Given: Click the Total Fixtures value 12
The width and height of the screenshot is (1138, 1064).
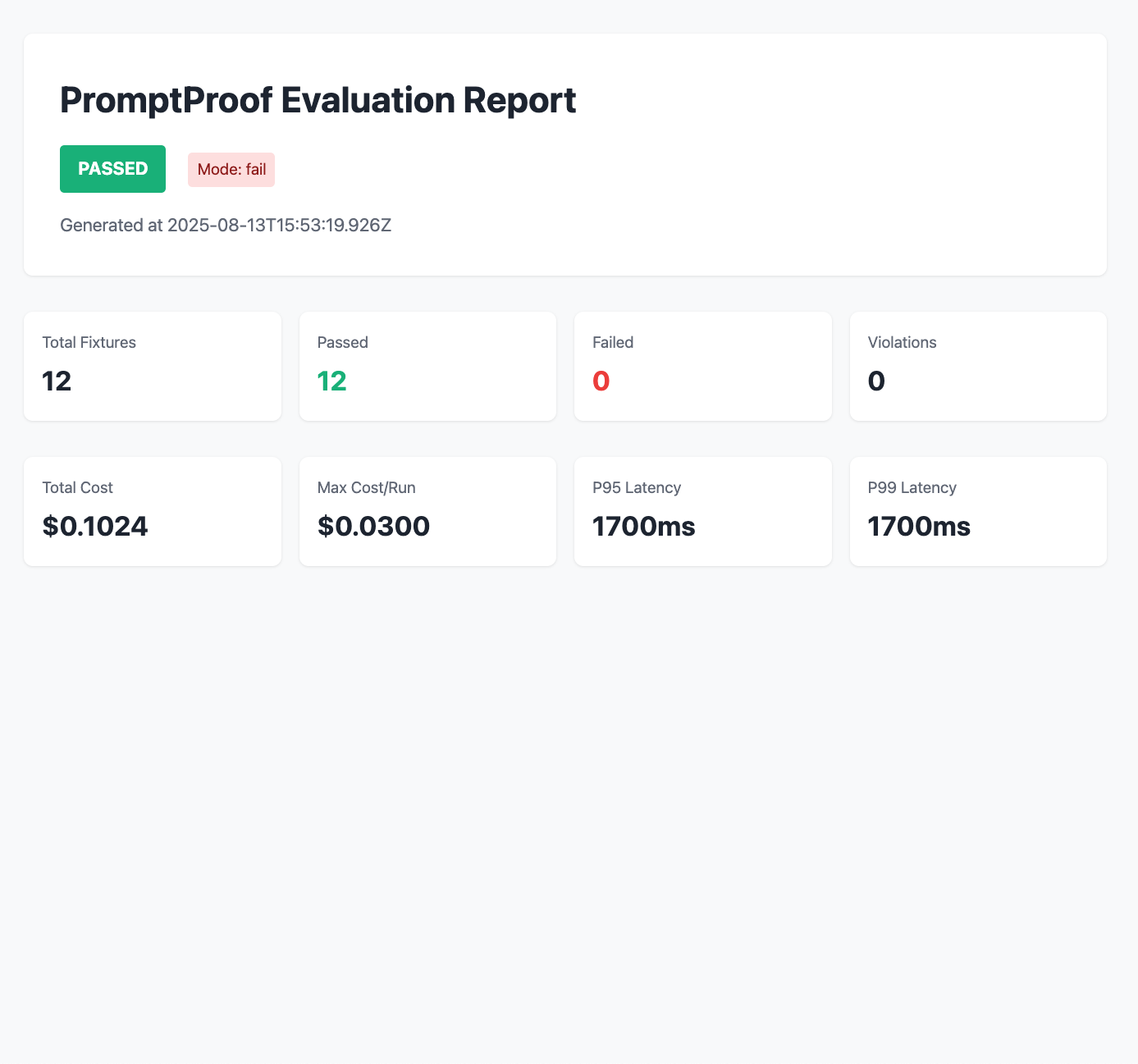Looking at the screenshot, I should click(x=57, y=381).
